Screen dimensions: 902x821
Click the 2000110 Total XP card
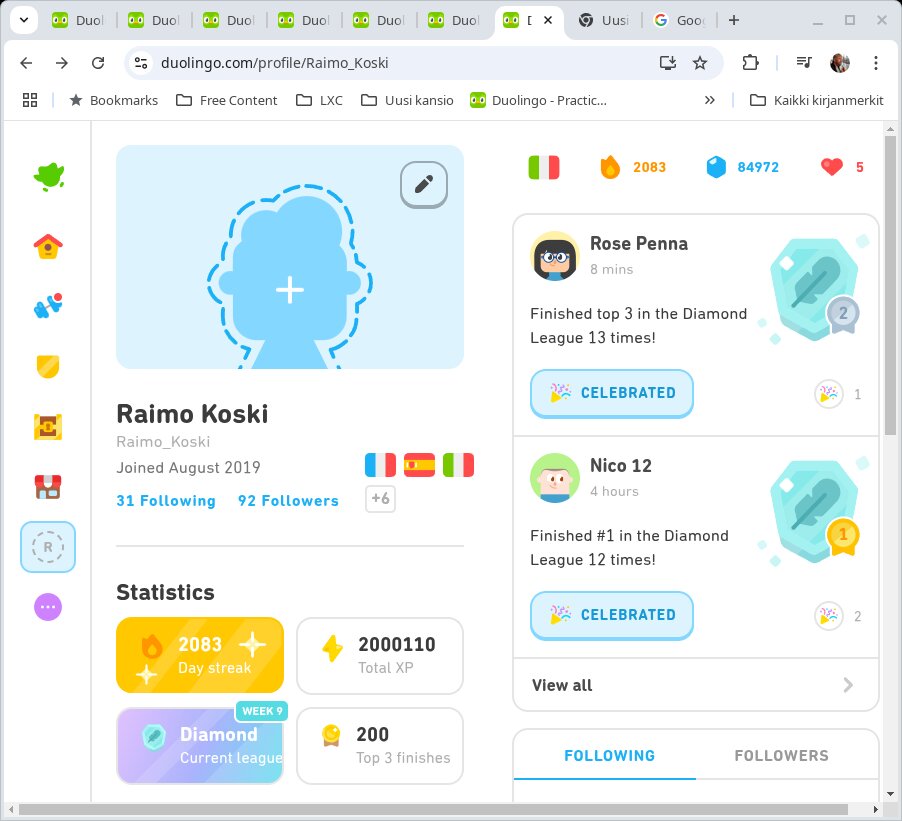click(x=380, y=655)
